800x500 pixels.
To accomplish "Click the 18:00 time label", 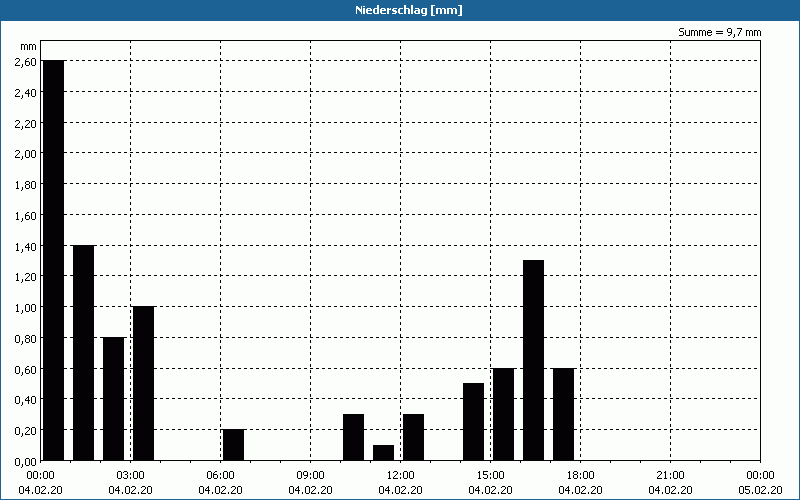I will pyautogui.click(x=580, y=475).
